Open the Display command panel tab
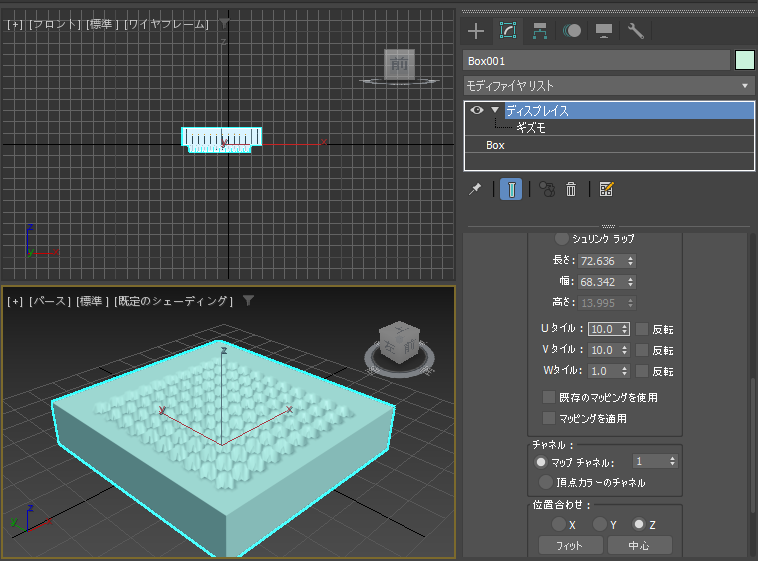This screenshot has height=561, width=758. click(604, 31)
